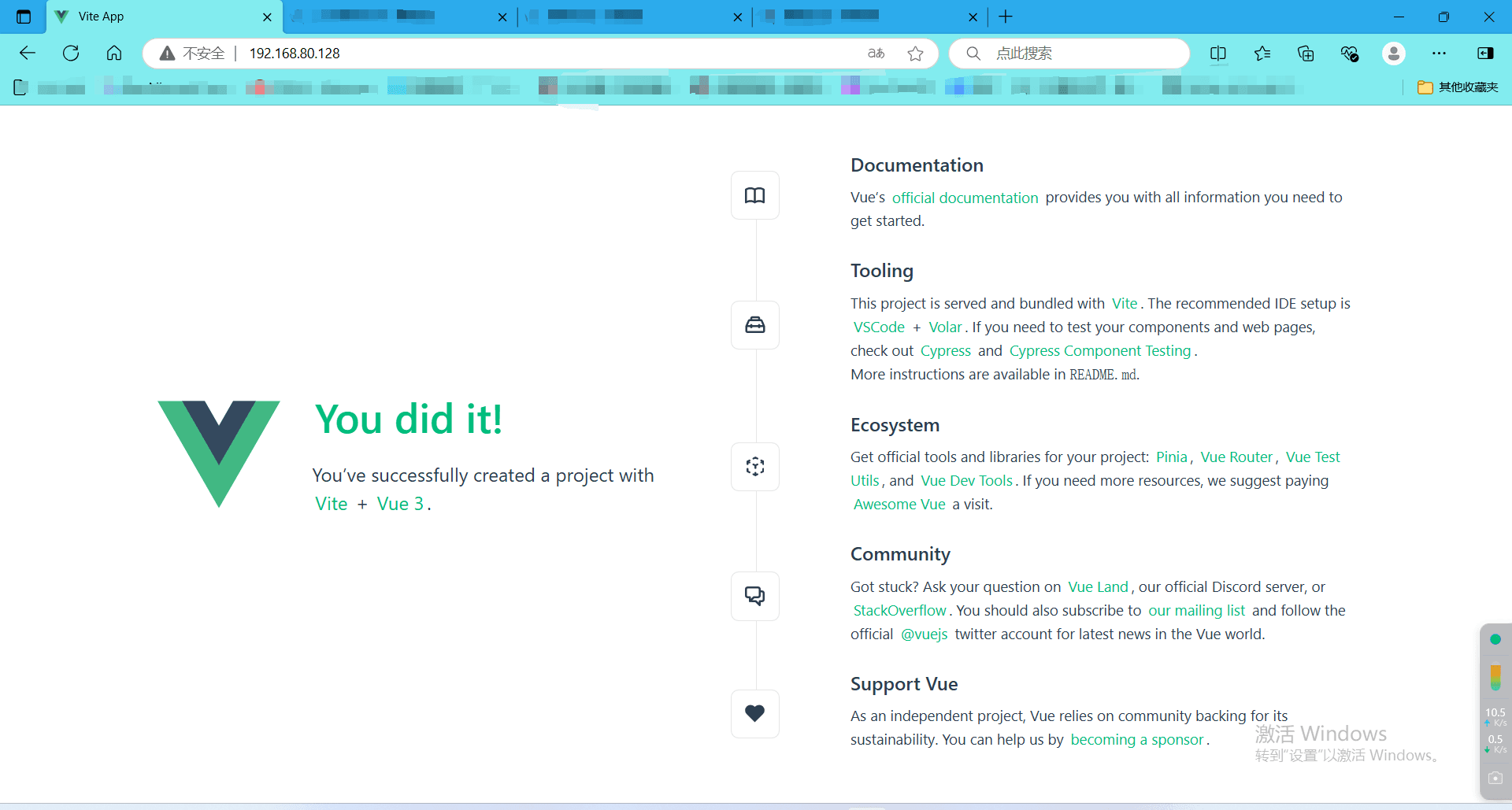Image resolution: width=1512 pixels, height=810 pixels.
Task: Open the favorites list icon
Action: 1262,54
